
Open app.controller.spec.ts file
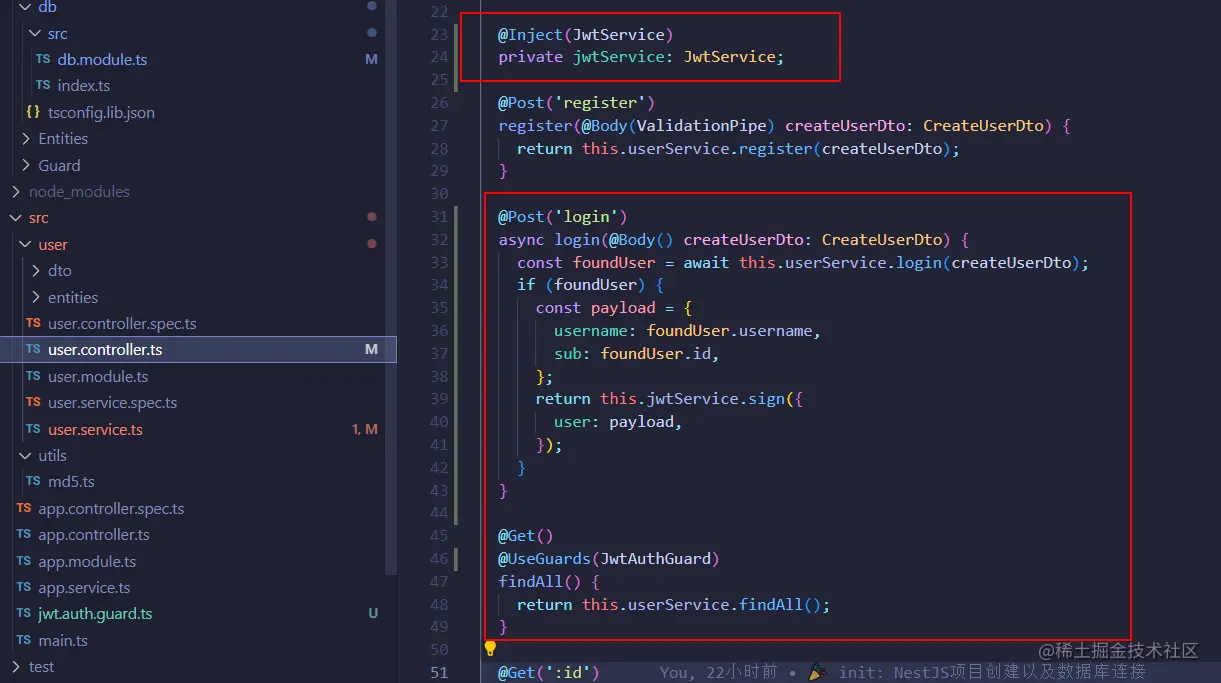tap(111, 509)
